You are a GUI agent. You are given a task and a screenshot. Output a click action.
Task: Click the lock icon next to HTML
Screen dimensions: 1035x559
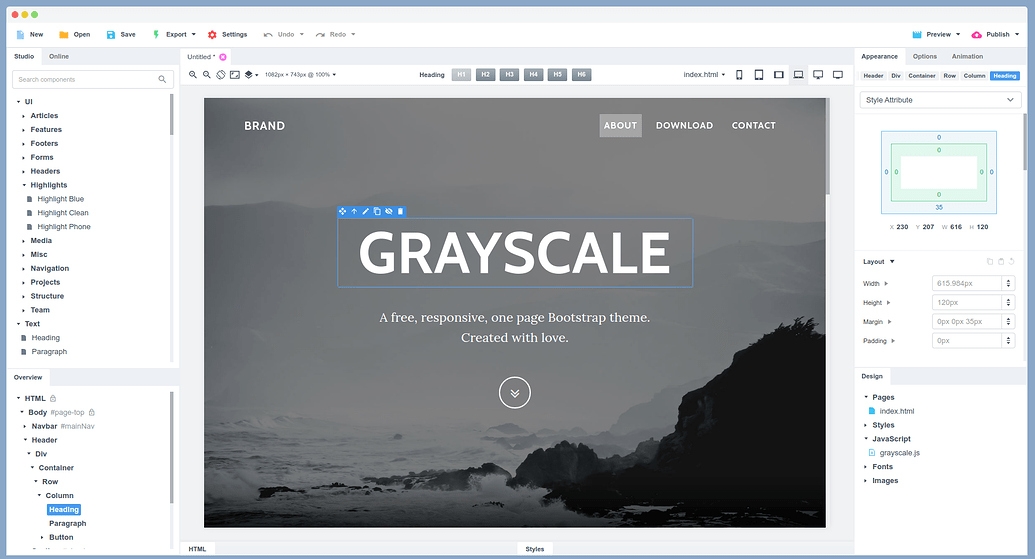click(53, 398)
